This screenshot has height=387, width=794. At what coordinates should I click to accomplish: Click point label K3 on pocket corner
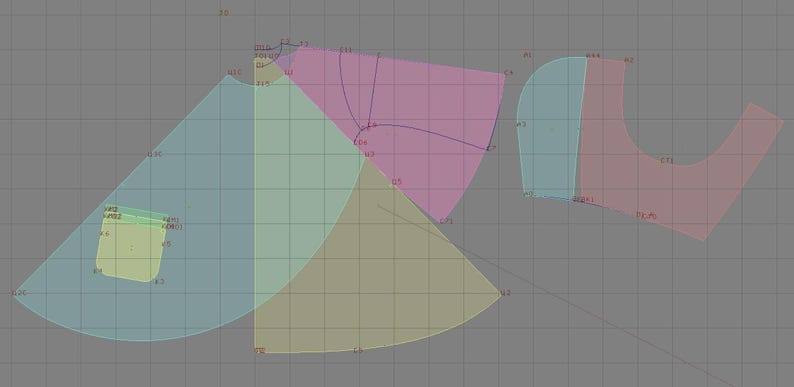159,282
